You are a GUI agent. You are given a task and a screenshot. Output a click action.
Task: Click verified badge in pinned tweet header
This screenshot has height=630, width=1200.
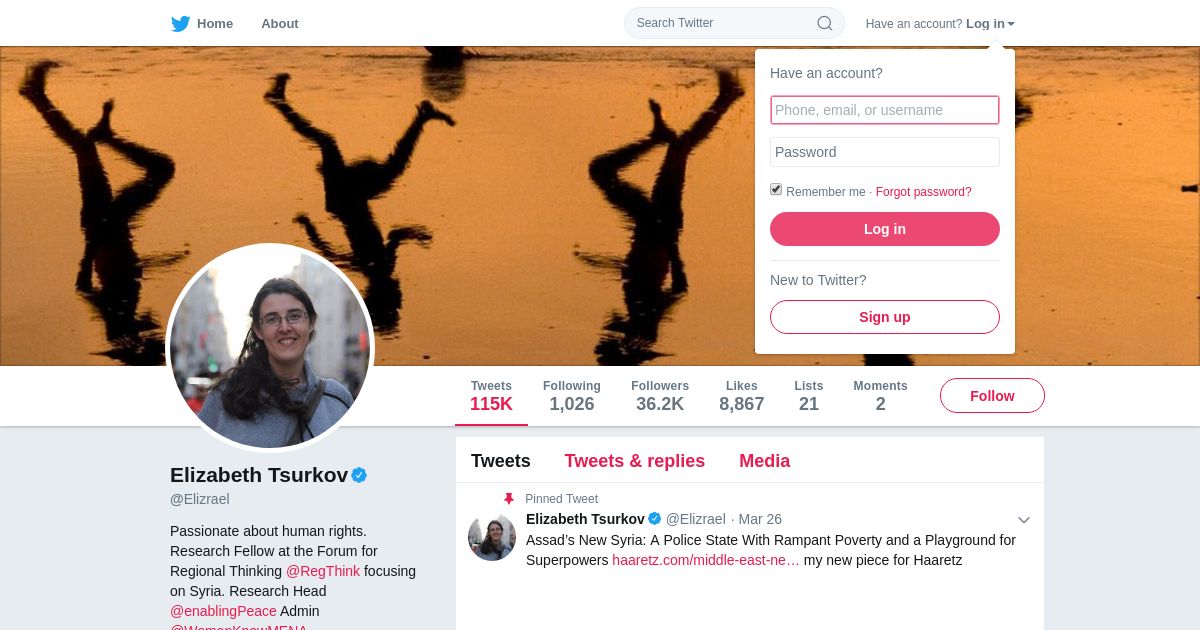655,519
